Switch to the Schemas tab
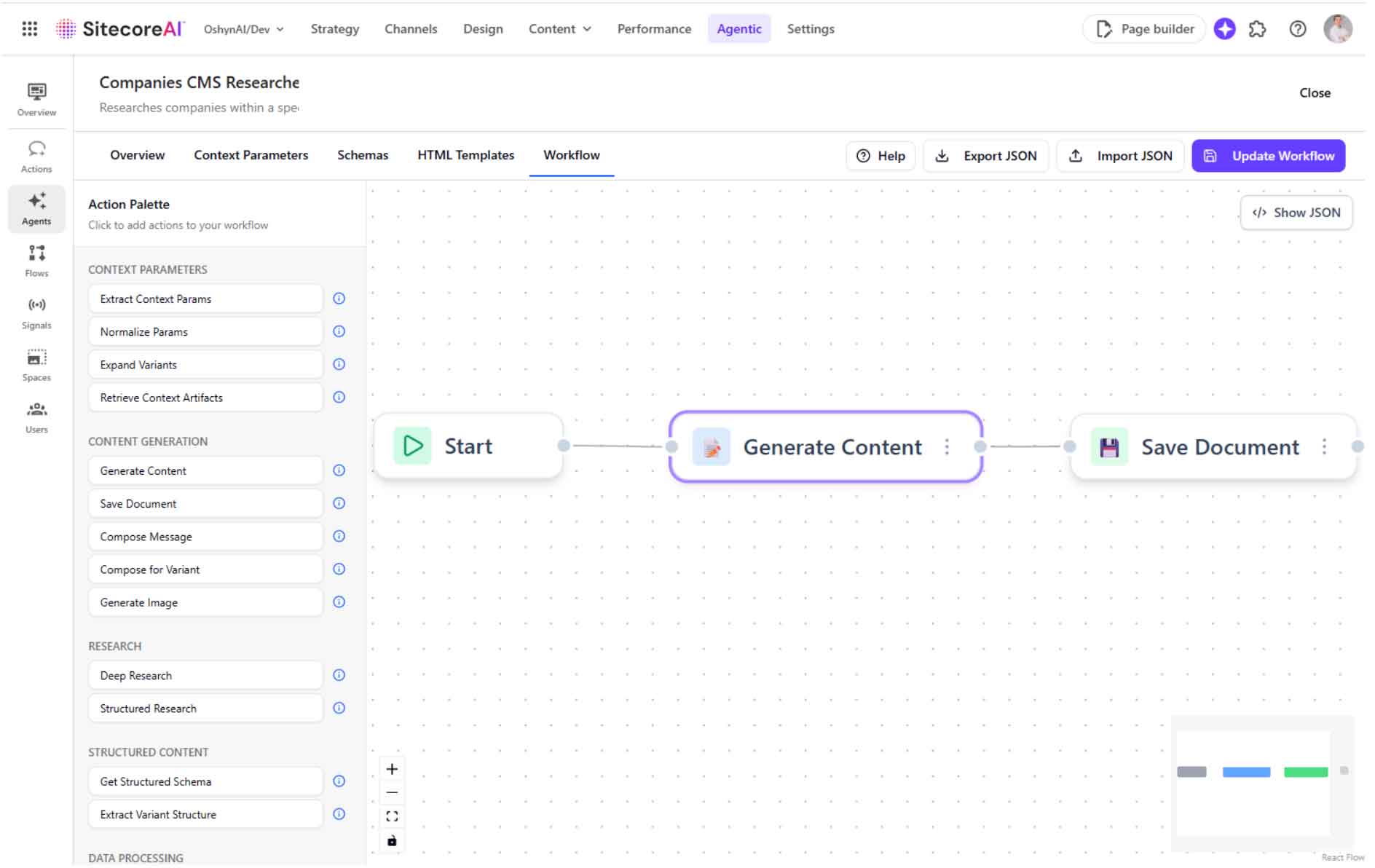This screenshot has width=1375, height=868. 364,156
